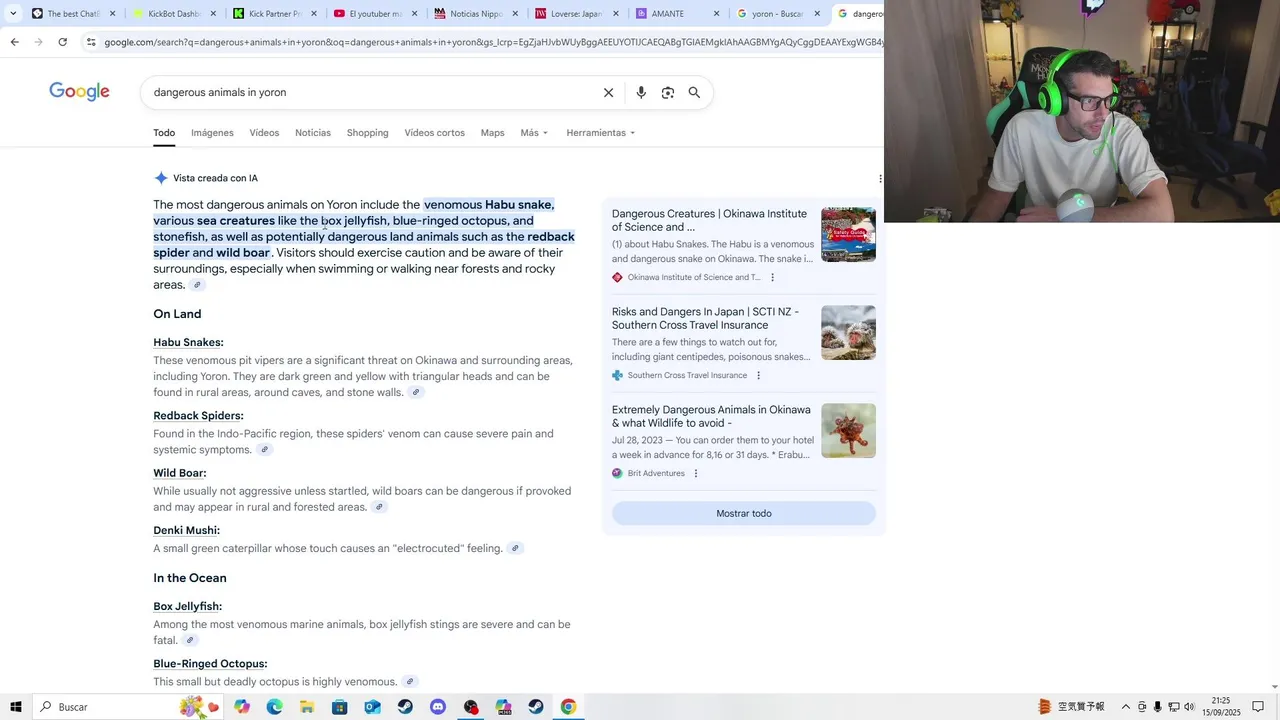The height and width of the screenshot is (720, 1280).
Task: Open source link icon after Wild Boar text
Action: pyautogui.click(x=379, y=507)
